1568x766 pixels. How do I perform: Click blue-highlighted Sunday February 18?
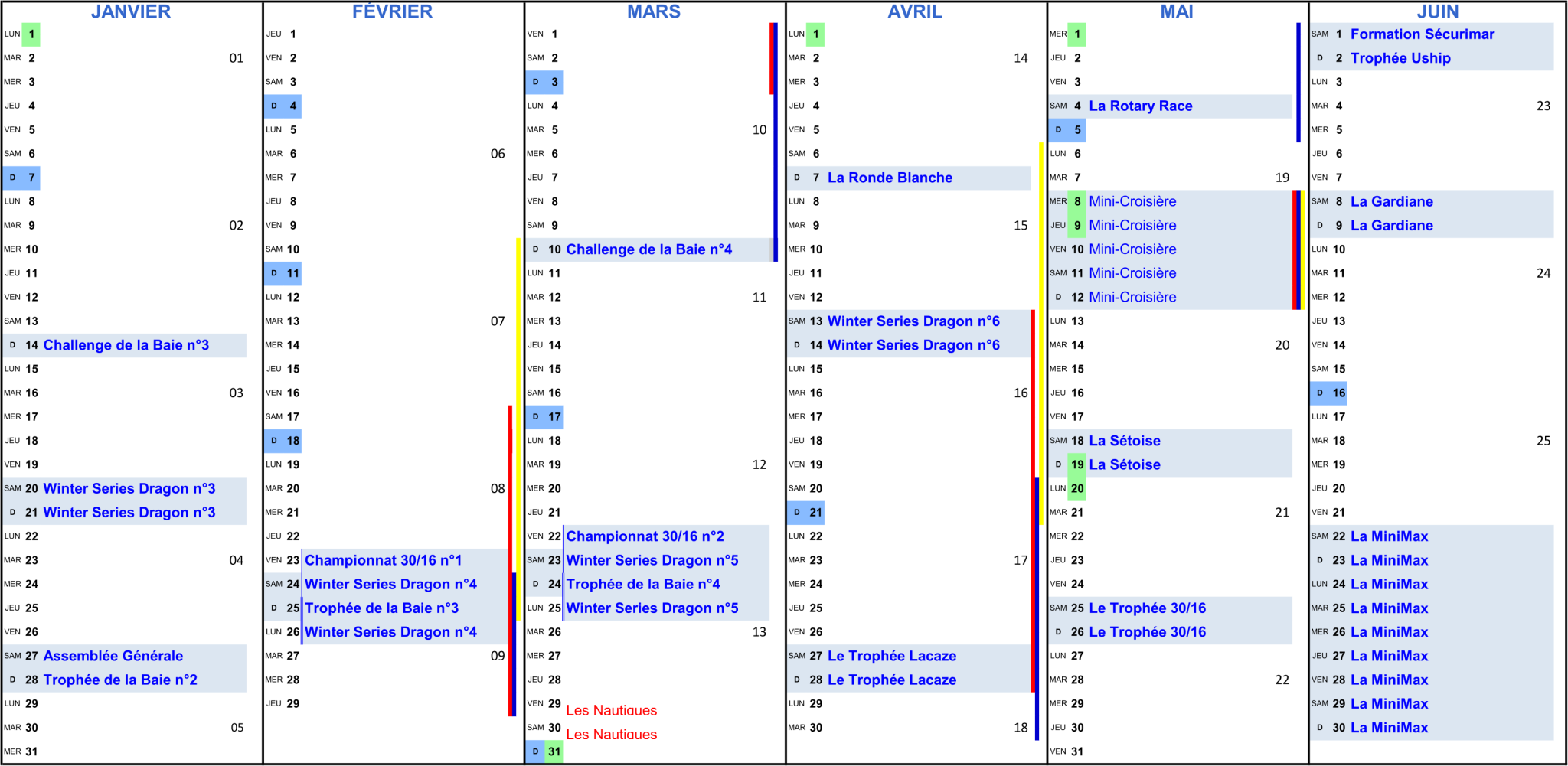click(283, 441)
